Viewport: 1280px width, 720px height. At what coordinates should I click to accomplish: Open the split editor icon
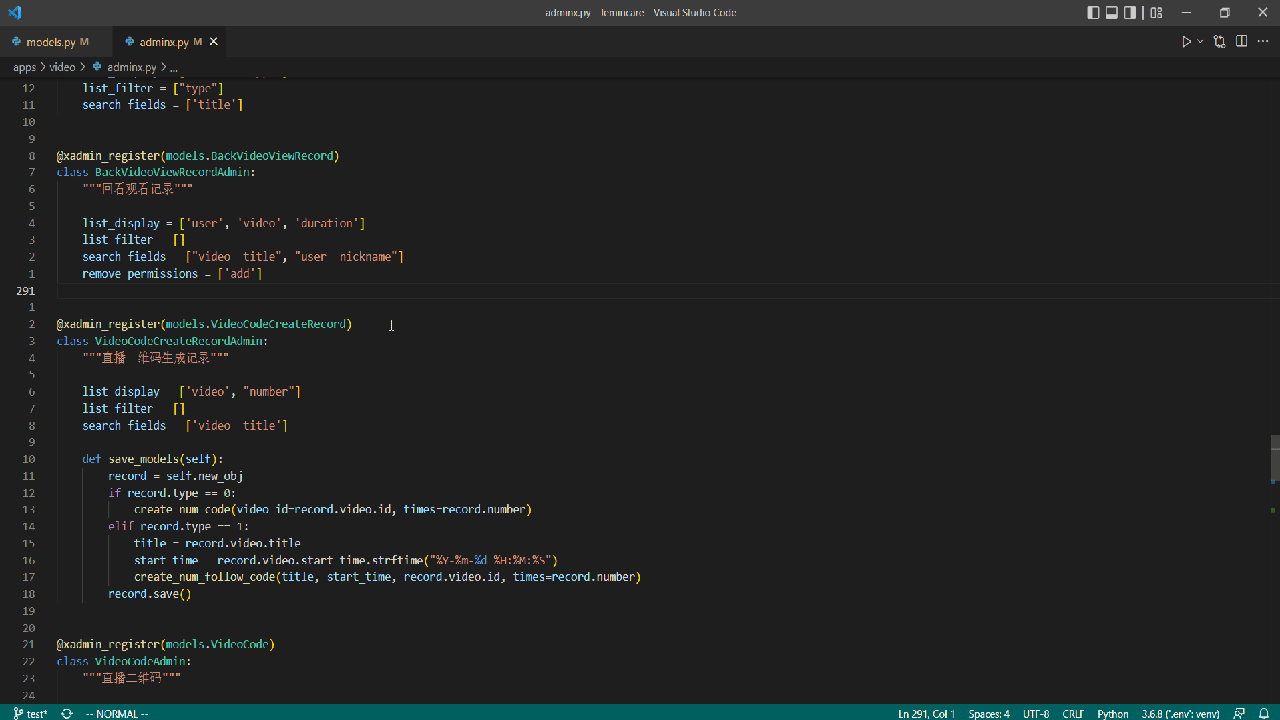click(x=1240, y=41)
